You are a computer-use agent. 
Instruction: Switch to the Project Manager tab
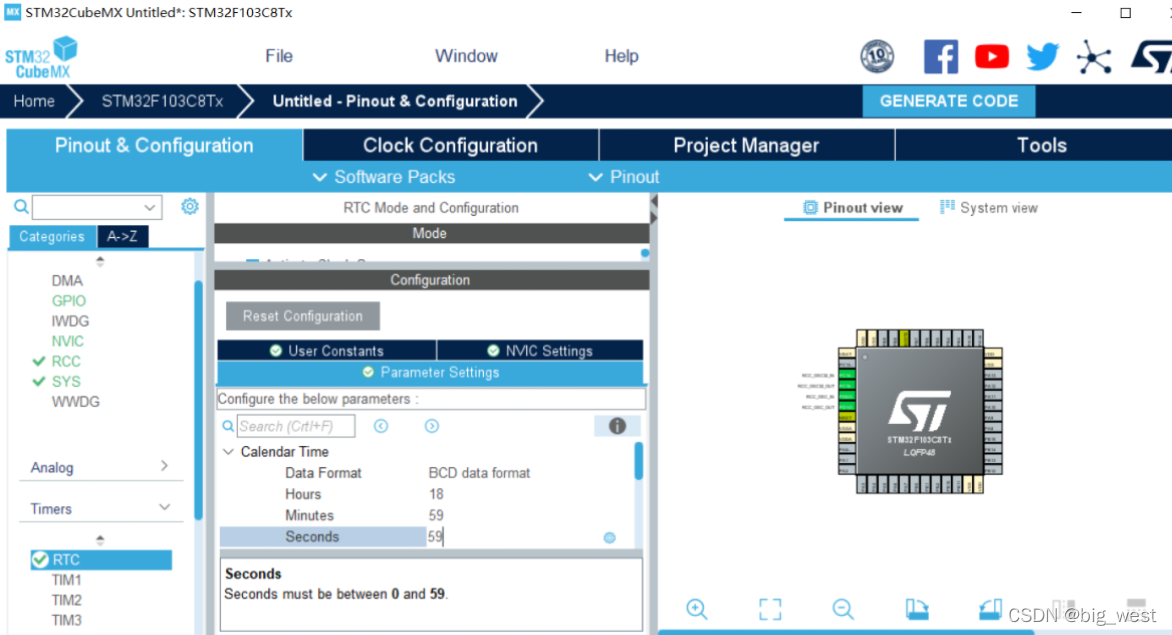tap(747, 145)
